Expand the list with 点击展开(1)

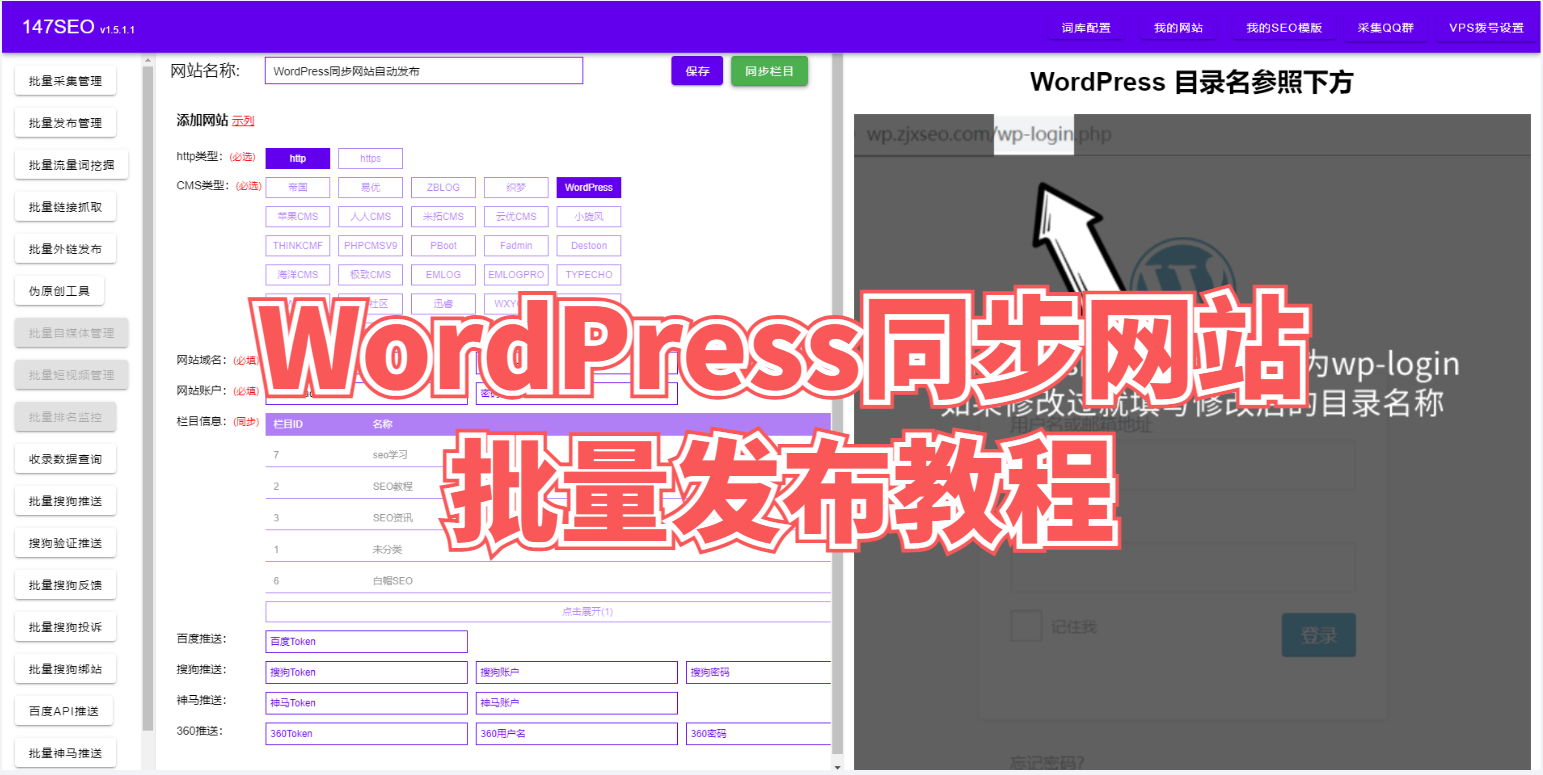tap(548, 611)
